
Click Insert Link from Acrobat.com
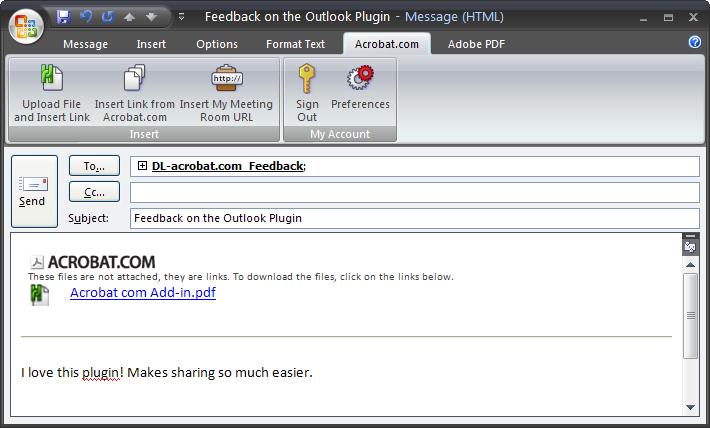point(134,93)
